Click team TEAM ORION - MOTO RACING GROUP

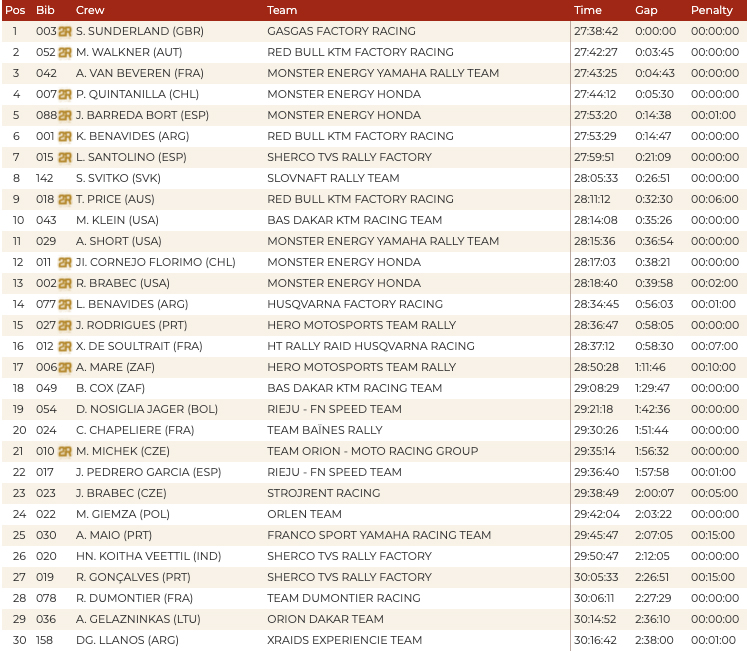[373, 451]
